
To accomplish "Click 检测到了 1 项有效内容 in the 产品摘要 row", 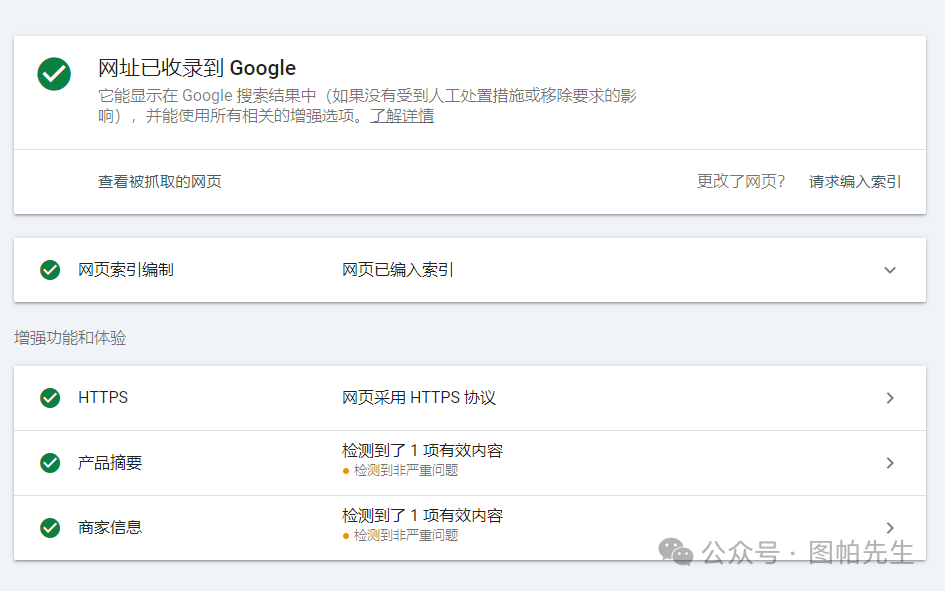I will pos(422,451).
